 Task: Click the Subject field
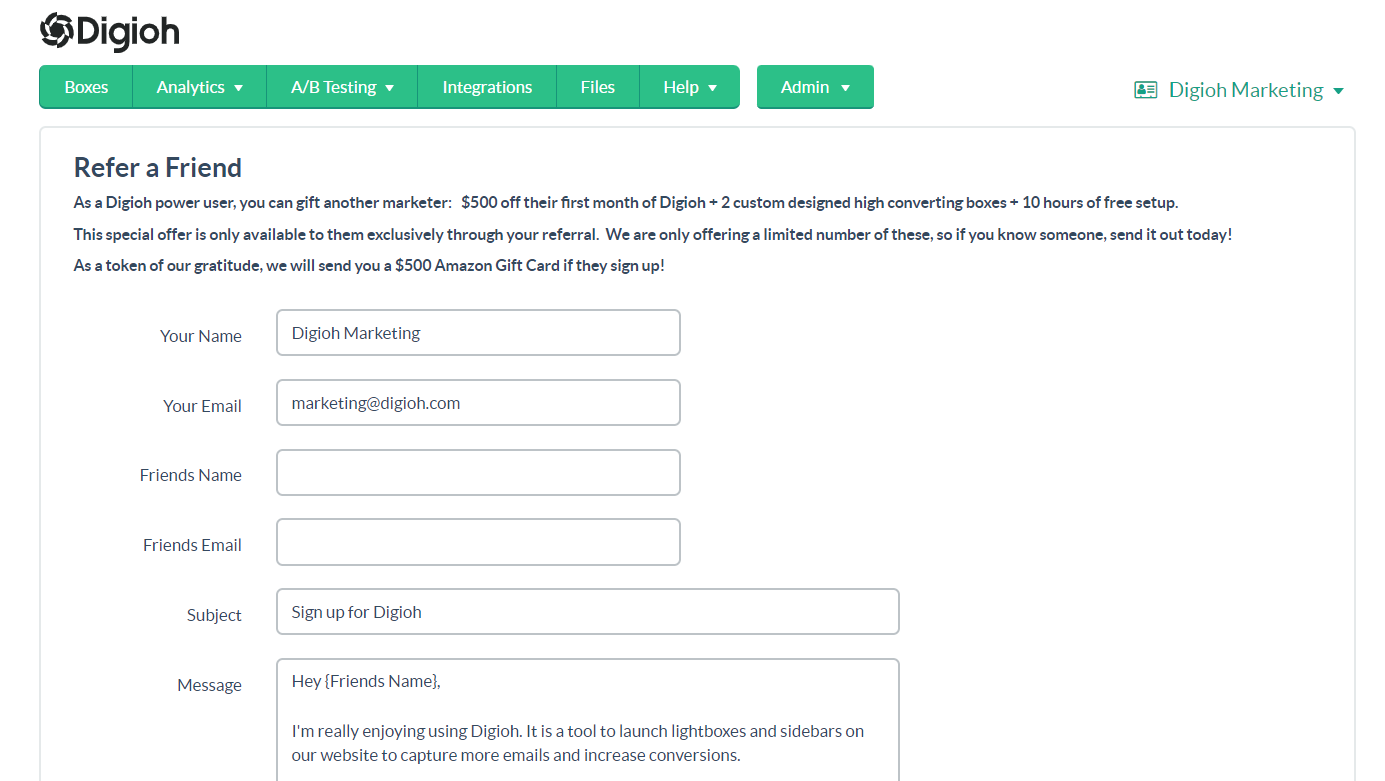tap(588, 612)
